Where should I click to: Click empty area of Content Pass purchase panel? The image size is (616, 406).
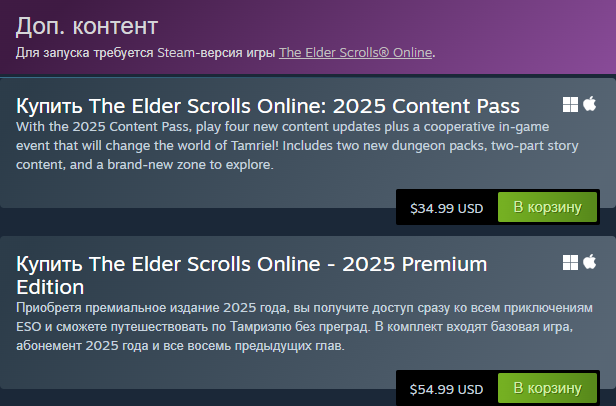tap(196, 189)
